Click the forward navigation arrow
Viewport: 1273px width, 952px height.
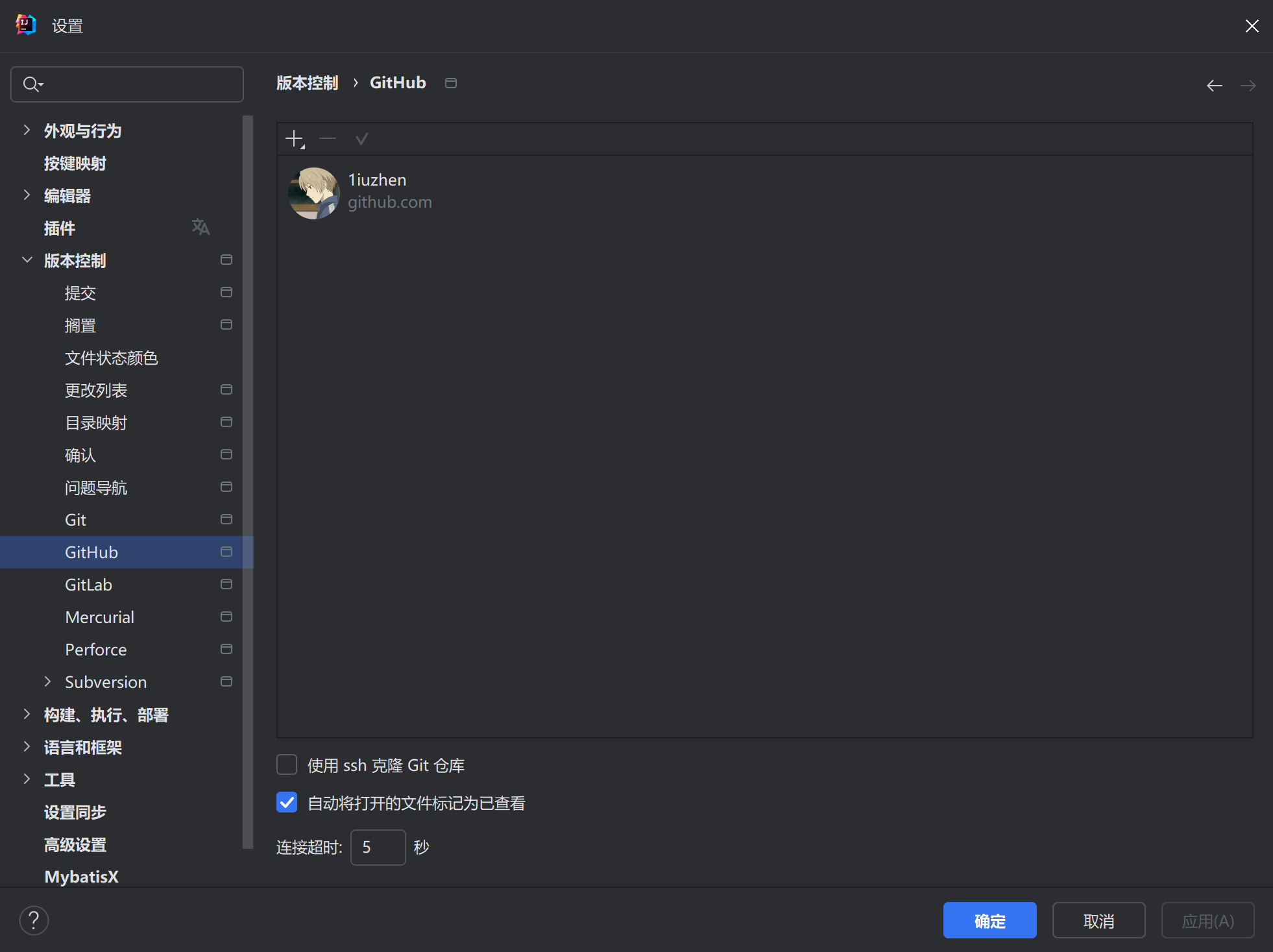pos(1248,86)
